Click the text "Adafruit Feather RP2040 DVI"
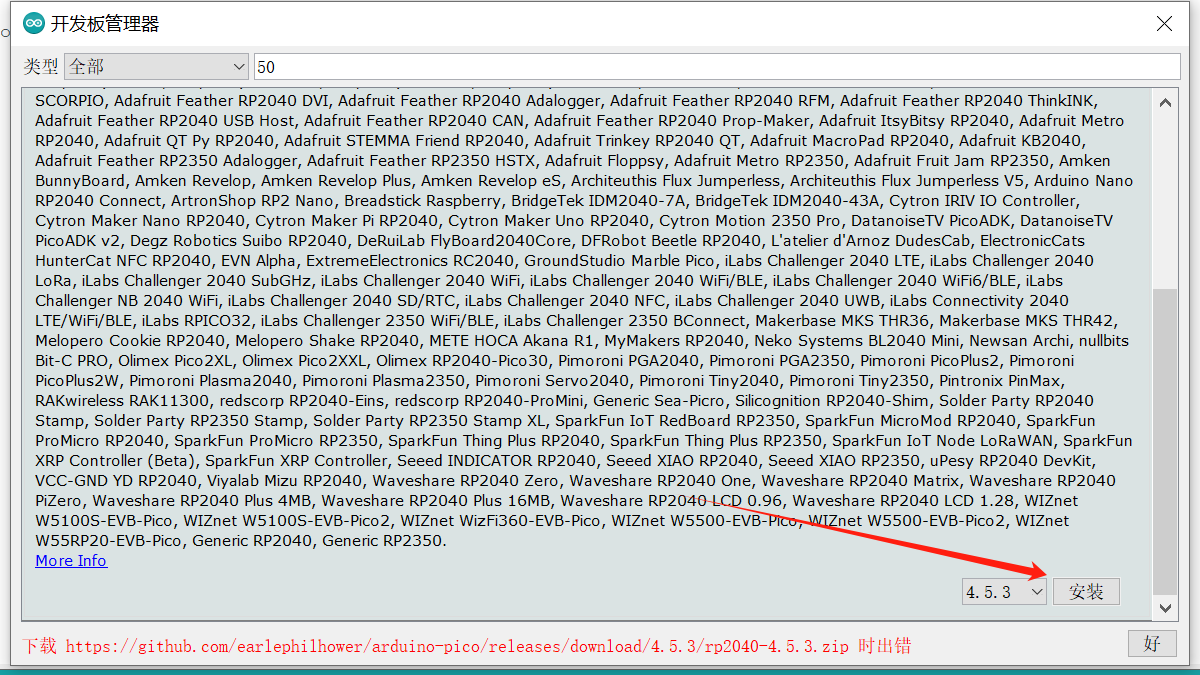The image size is (1200, 675). click(220, 101)
